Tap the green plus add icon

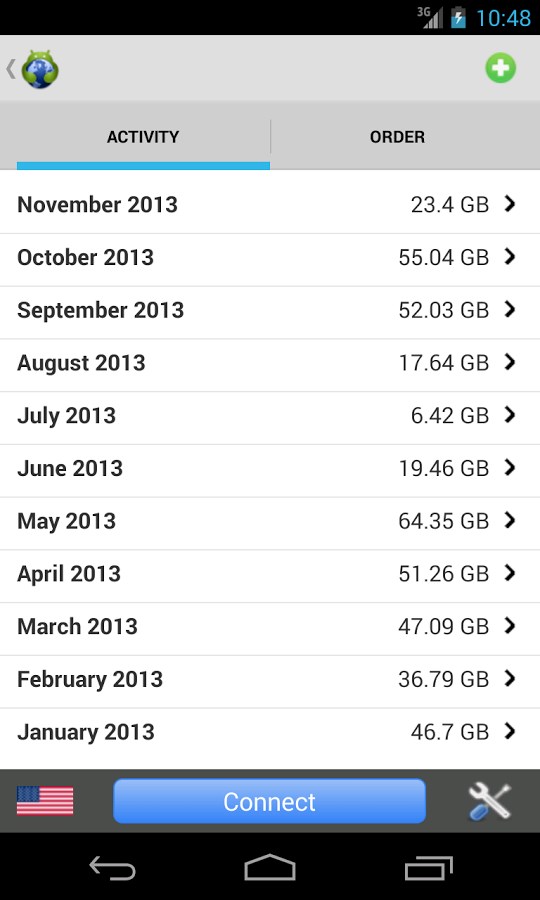(500, 68)
